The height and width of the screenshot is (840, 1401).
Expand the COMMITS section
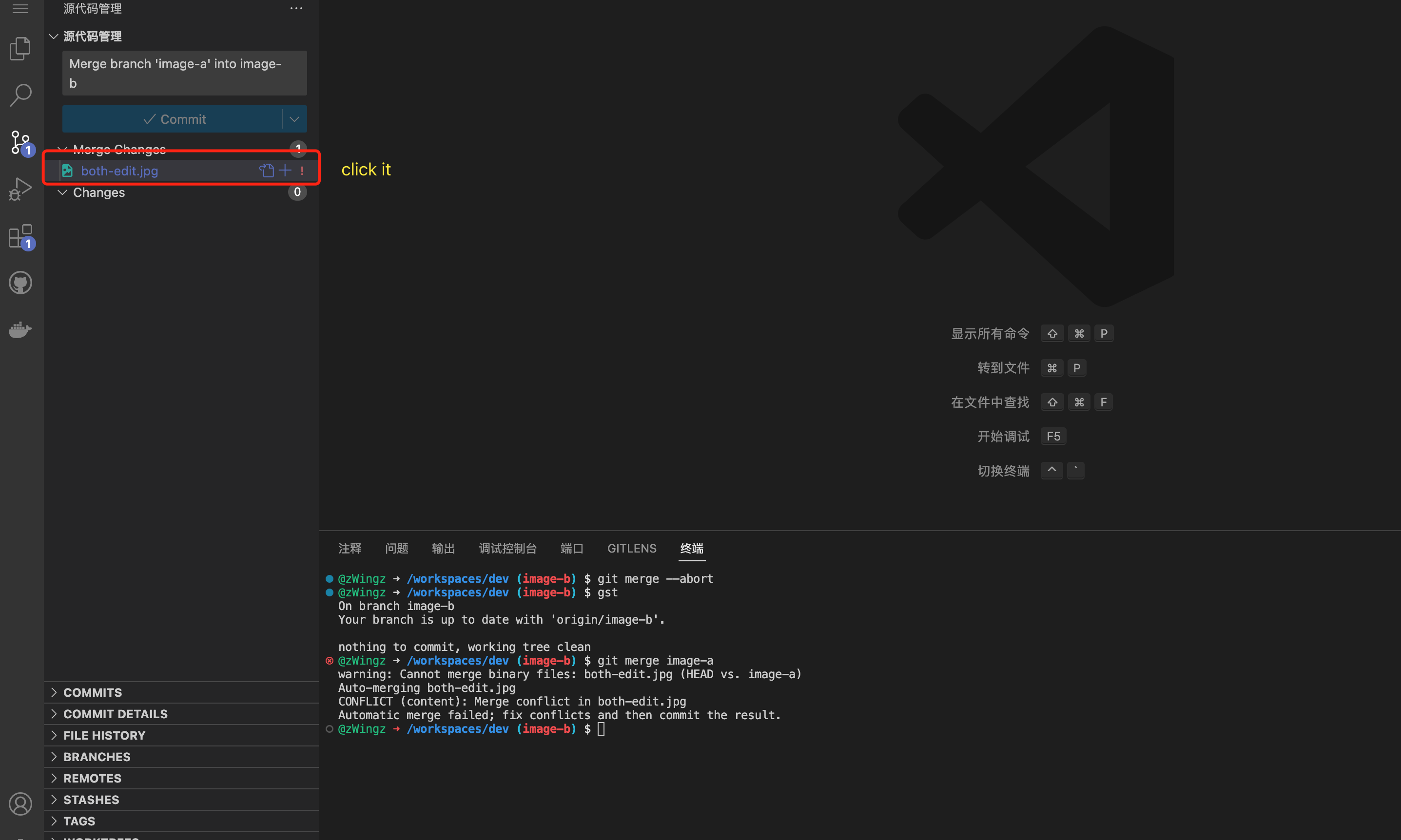coord(181,692)
